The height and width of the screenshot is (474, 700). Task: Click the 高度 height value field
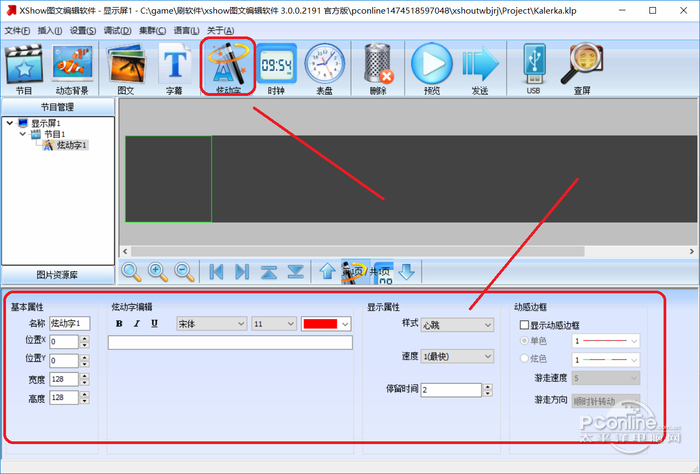tap(64, 397)
